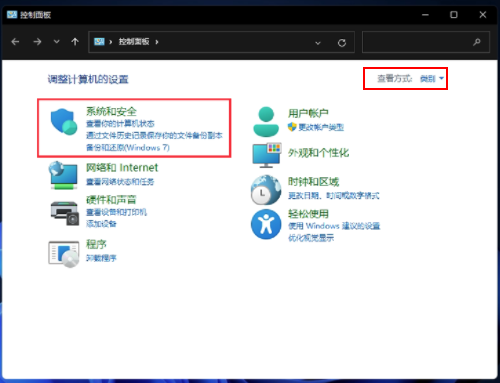This screenshot has height=383, width=500.
Task: Click inside the Control Panel search box
Action: point(426,42)
